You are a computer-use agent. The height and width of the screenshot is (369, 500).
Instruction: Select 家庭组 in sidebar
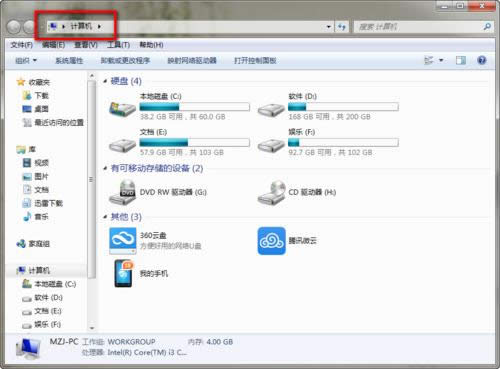[x=33, y=244]
